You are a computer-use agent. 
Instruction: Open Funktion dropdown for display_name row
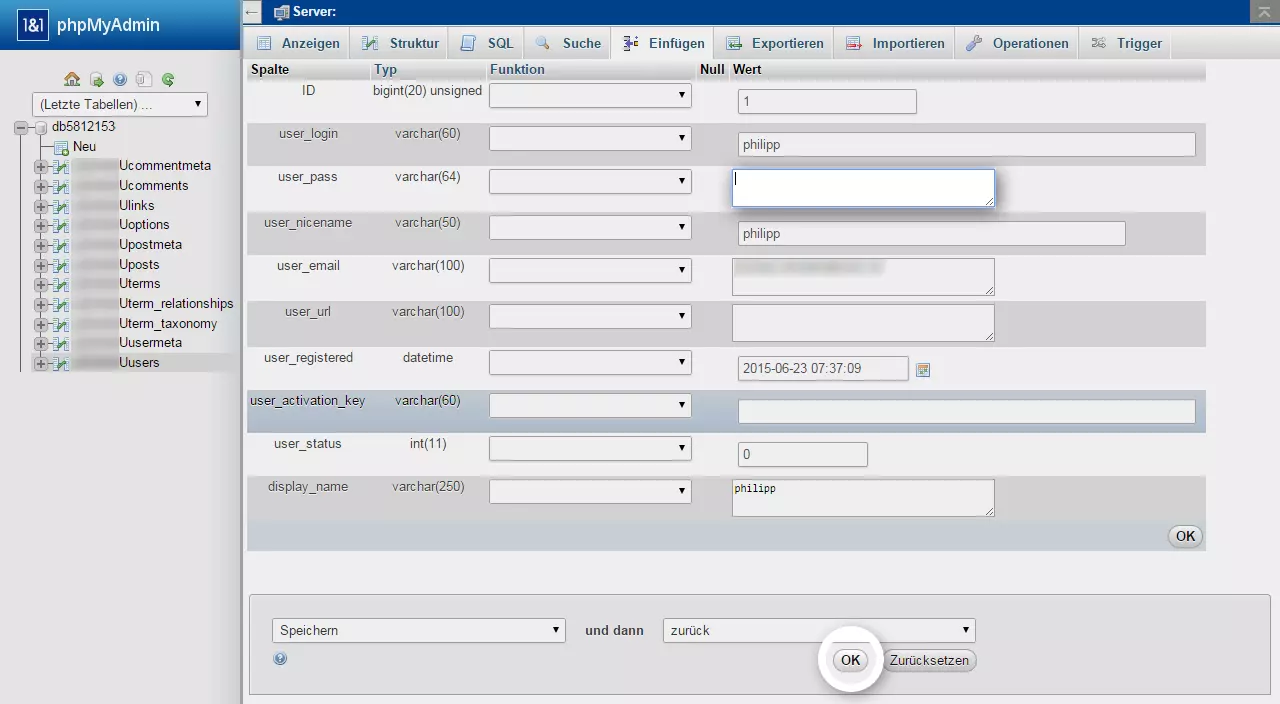coord(590,491)
